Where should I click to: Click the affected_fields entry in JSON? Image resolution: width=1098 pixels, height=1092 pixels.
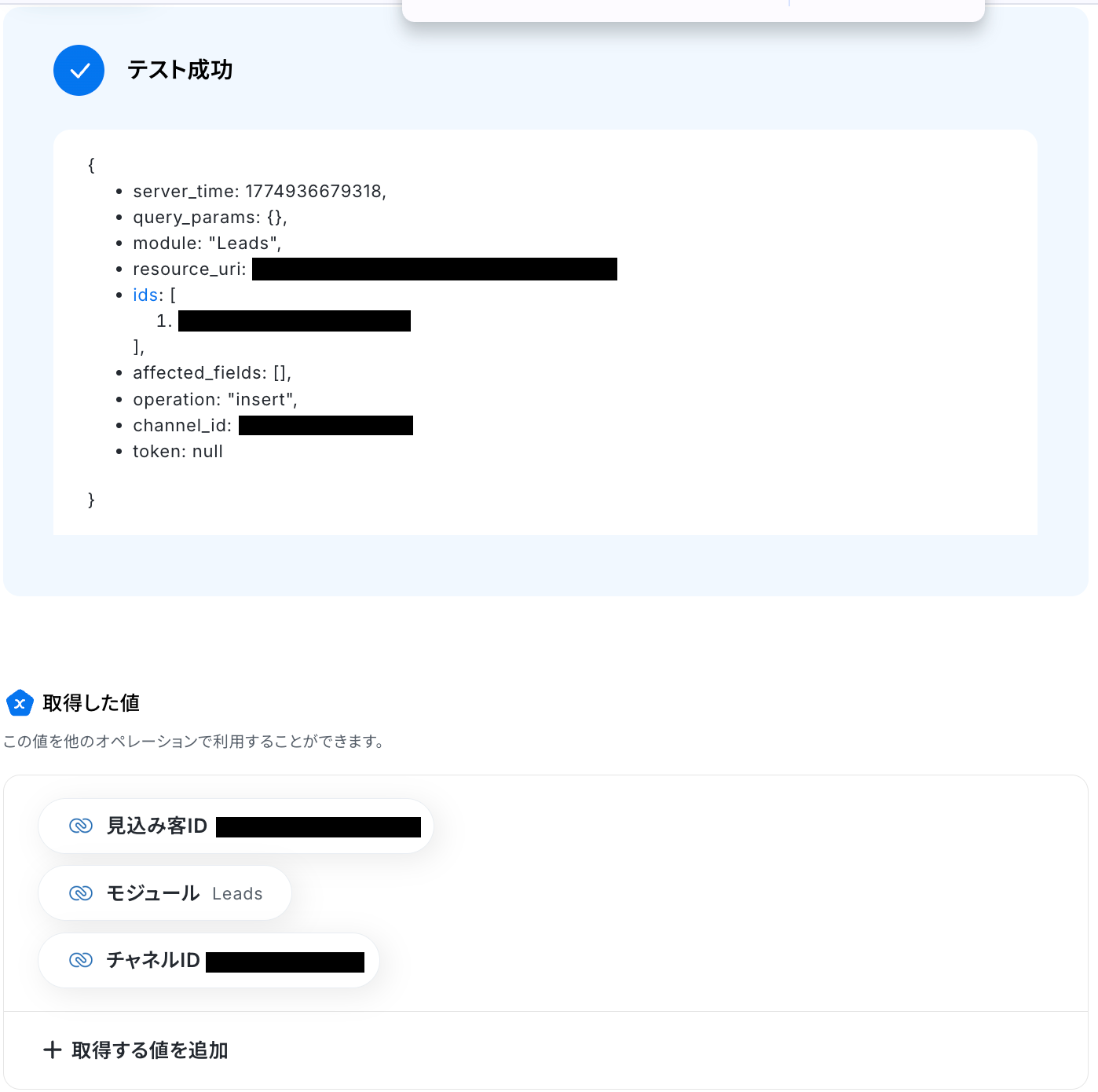(212, 373)
